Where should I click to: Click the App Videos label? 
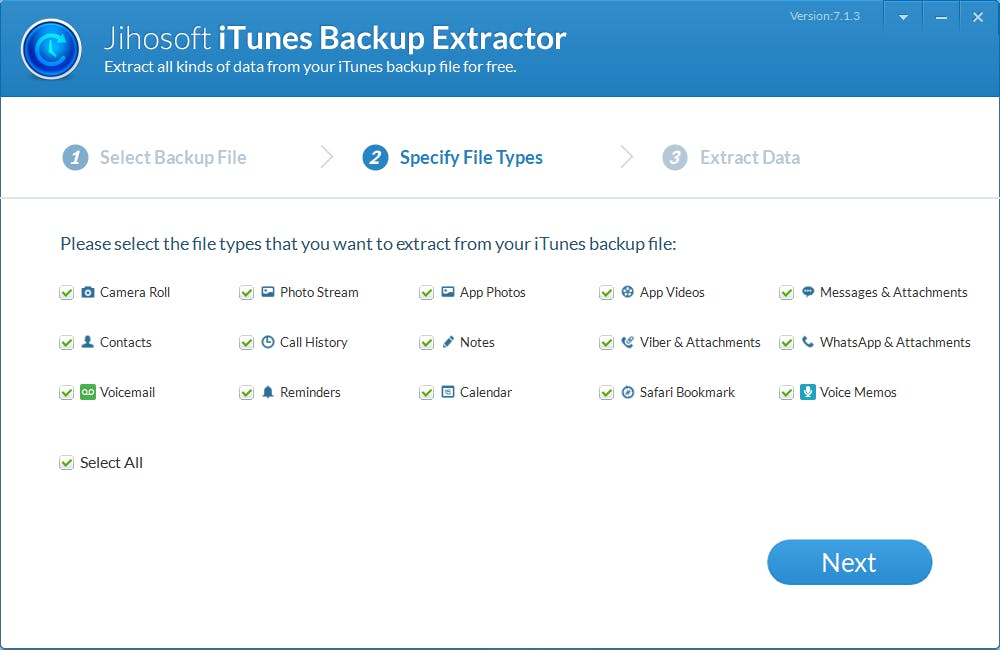pos(672,292)
